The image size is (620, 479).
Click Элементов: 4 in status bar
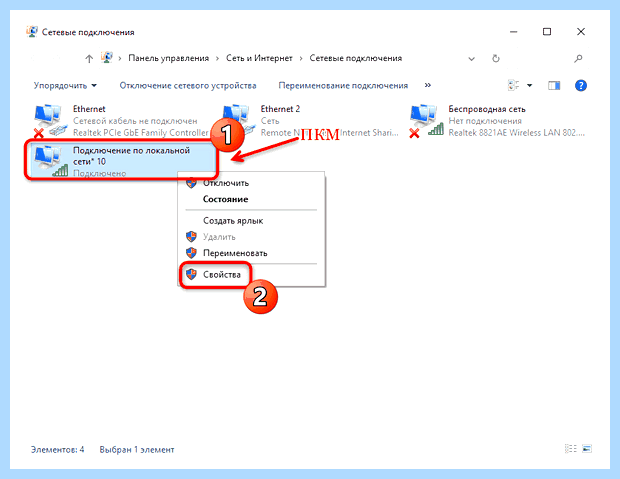(57, 449)
